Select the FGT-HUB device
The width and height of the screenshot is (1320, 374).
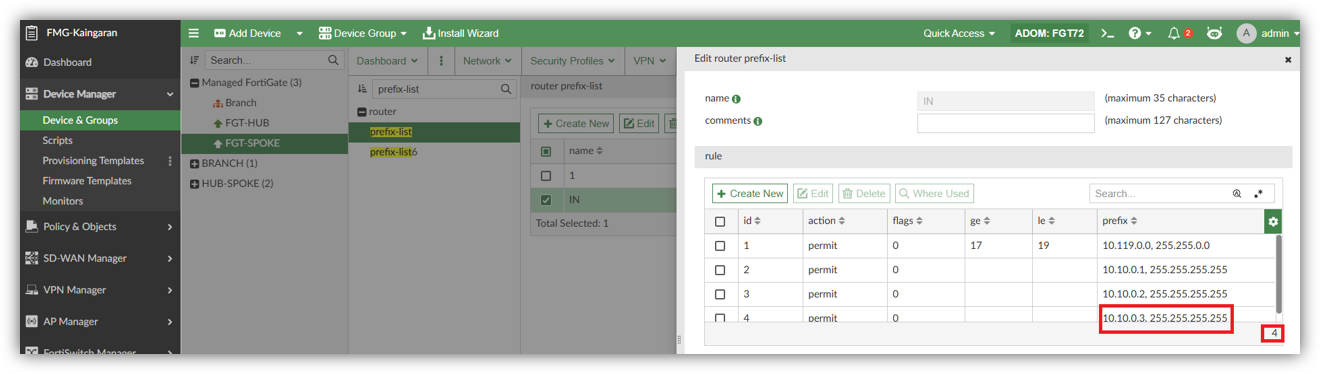(x=247, y=123)
